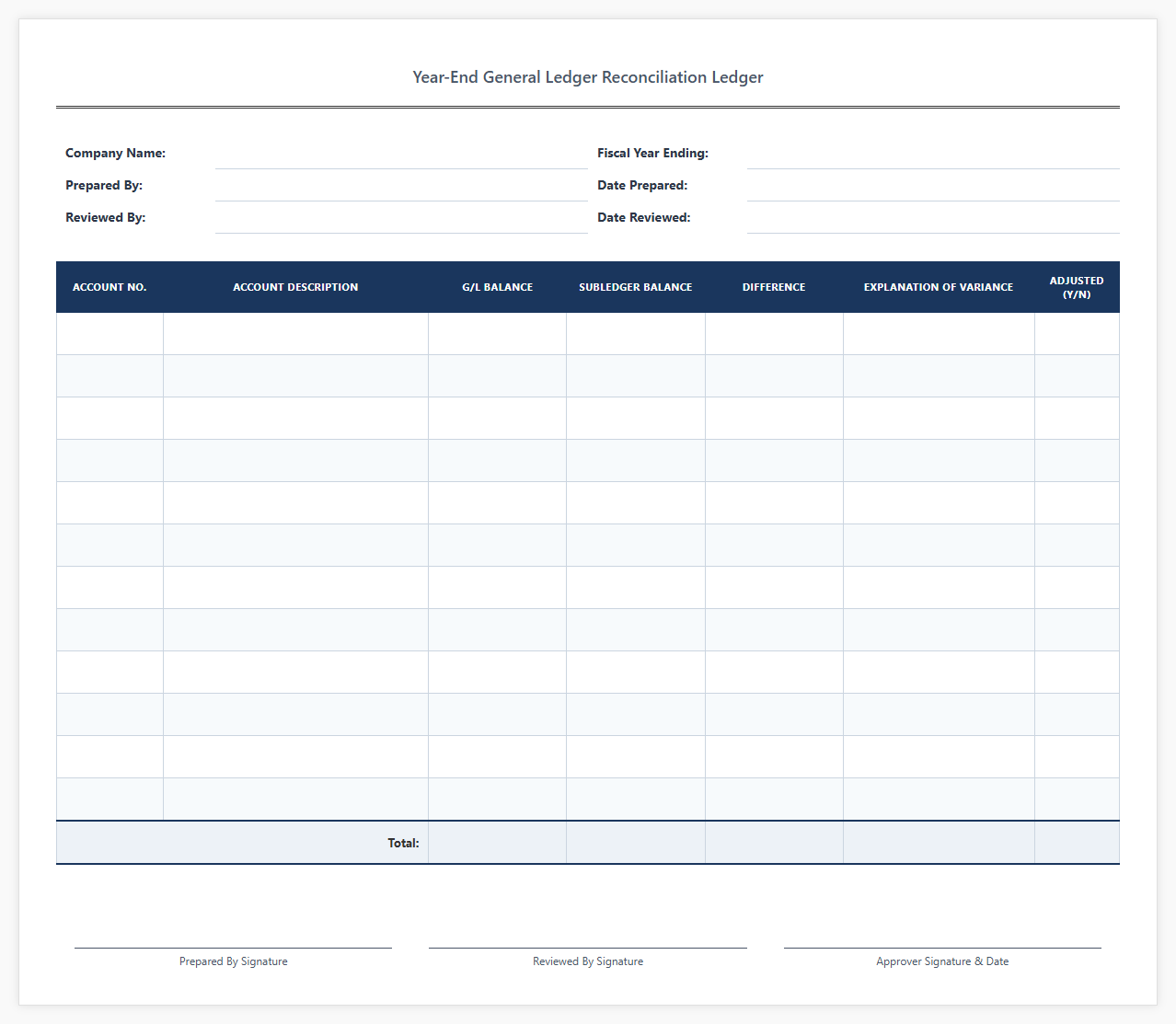Click the Date Prepared: label
The image size is (1176, 1024).
pos(642,186)
